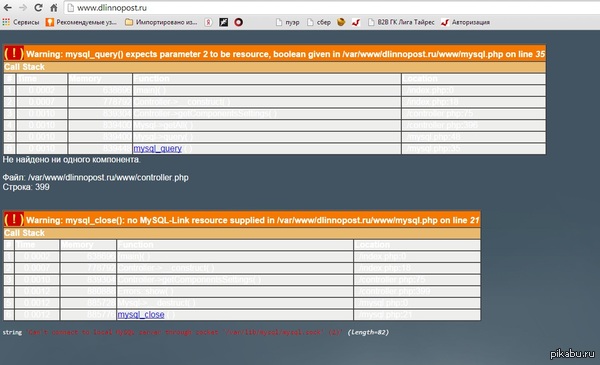Open the пуэр bookmark

[x=287, y=22]
